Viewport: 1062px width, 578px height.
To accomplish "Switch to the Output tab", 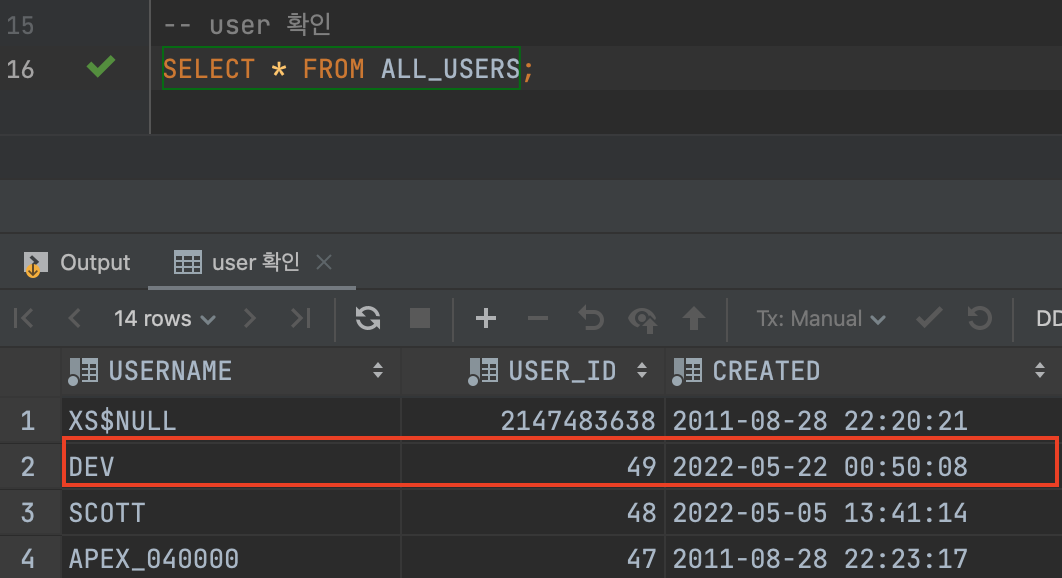I will [x=77, y=263].
